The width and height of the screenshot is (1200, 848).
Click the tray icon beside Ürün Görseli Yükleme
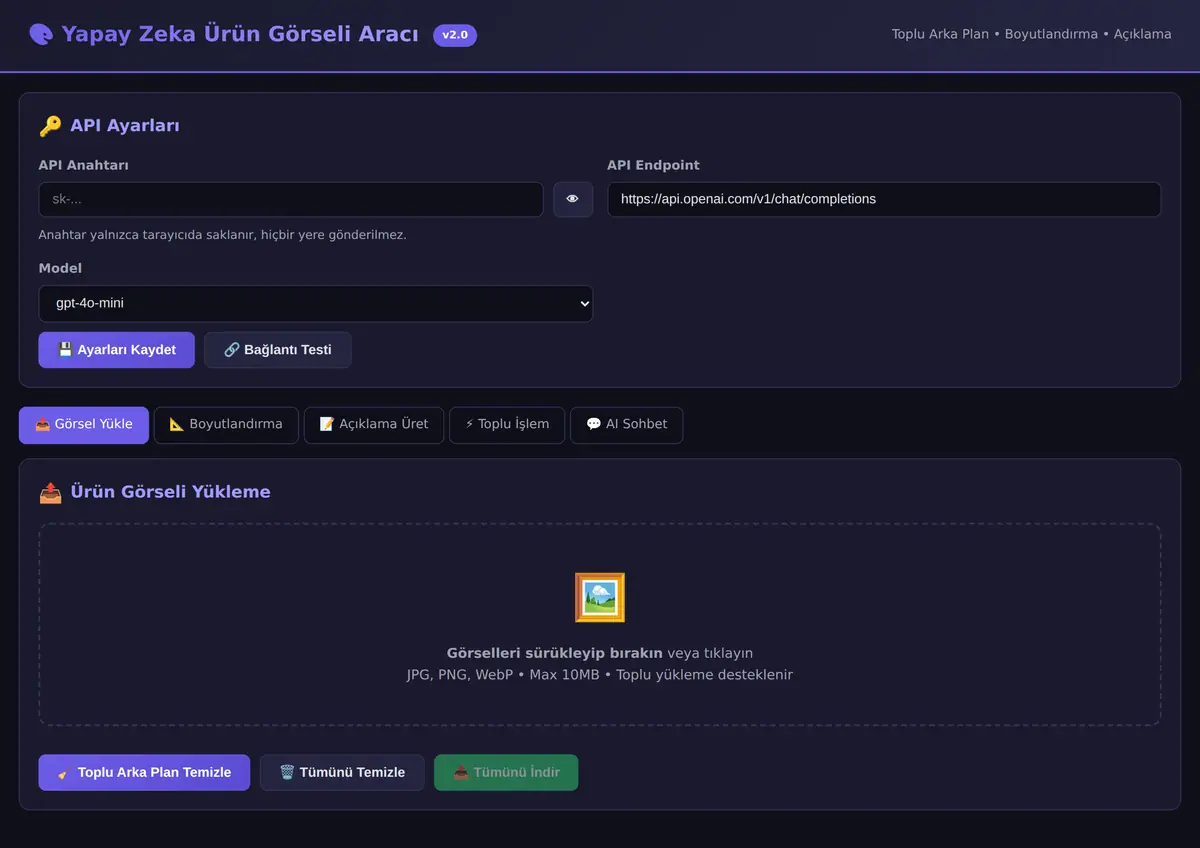pos(50,492)
